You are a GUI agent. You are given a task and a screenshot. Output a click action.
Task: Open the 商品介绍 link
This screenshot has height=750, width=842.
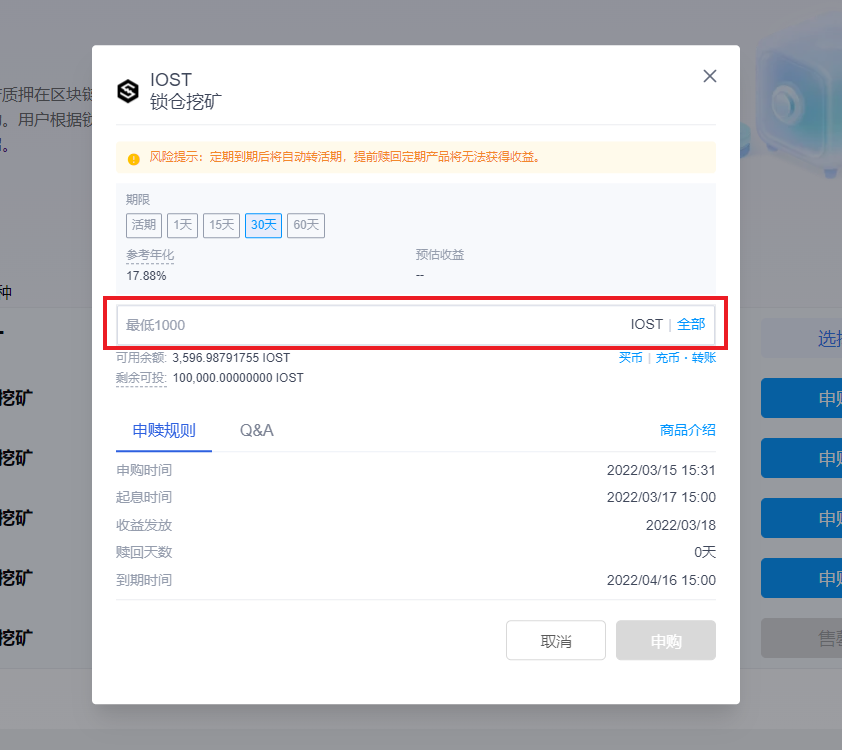(687, 430)
